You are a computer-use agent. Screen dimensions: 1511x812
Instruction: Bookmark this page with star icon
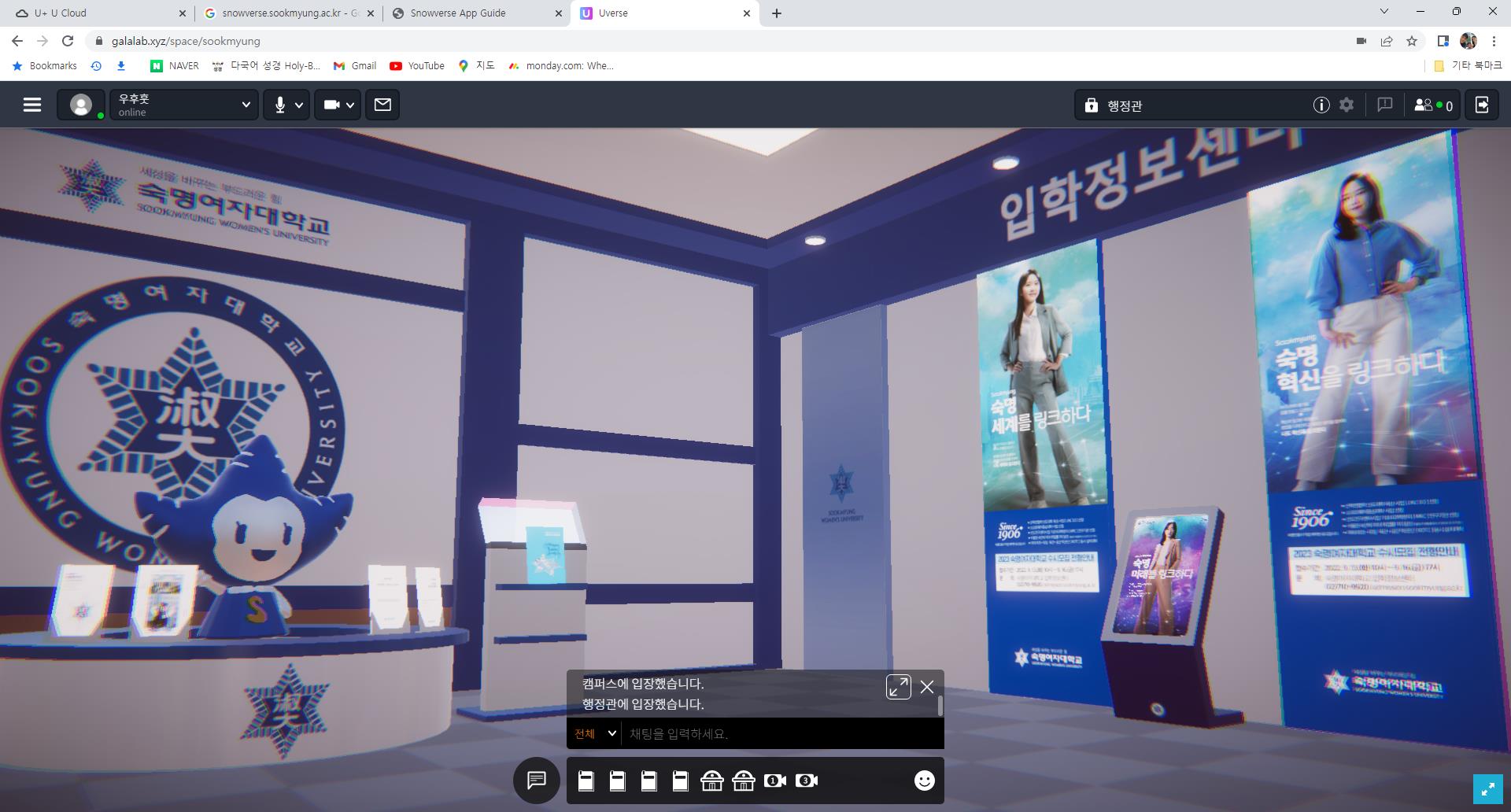[1412, 41]
